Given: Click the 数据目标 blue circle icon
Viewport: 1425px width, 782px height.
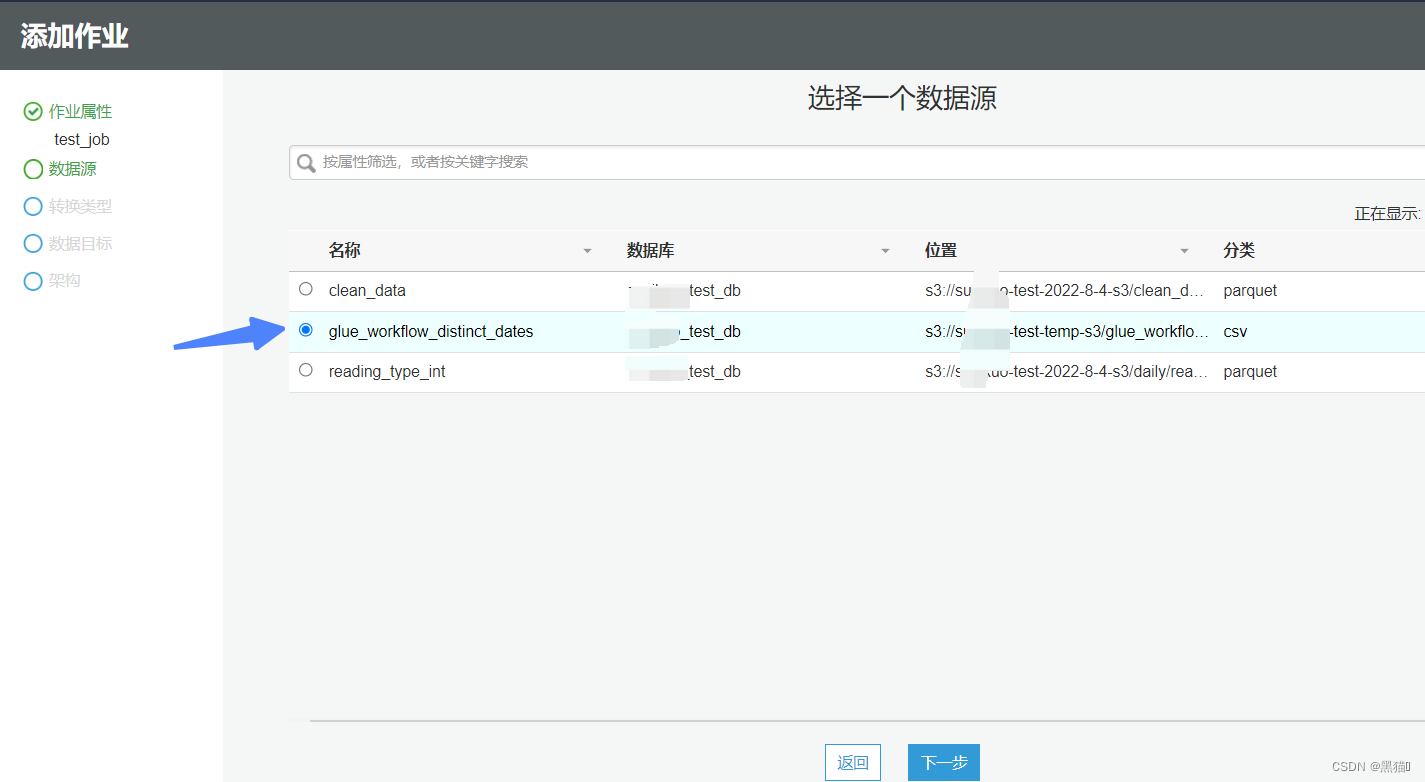Looking at the screenshot, I should 33,244.
